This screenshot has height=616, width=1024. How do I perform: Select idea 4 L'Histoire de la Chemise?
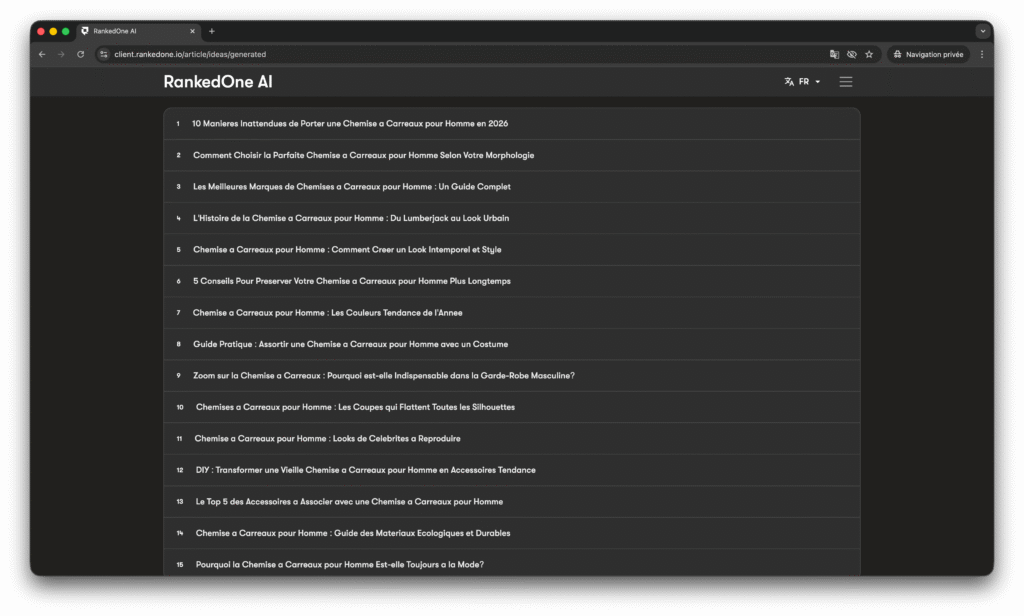tap(351, 218)
